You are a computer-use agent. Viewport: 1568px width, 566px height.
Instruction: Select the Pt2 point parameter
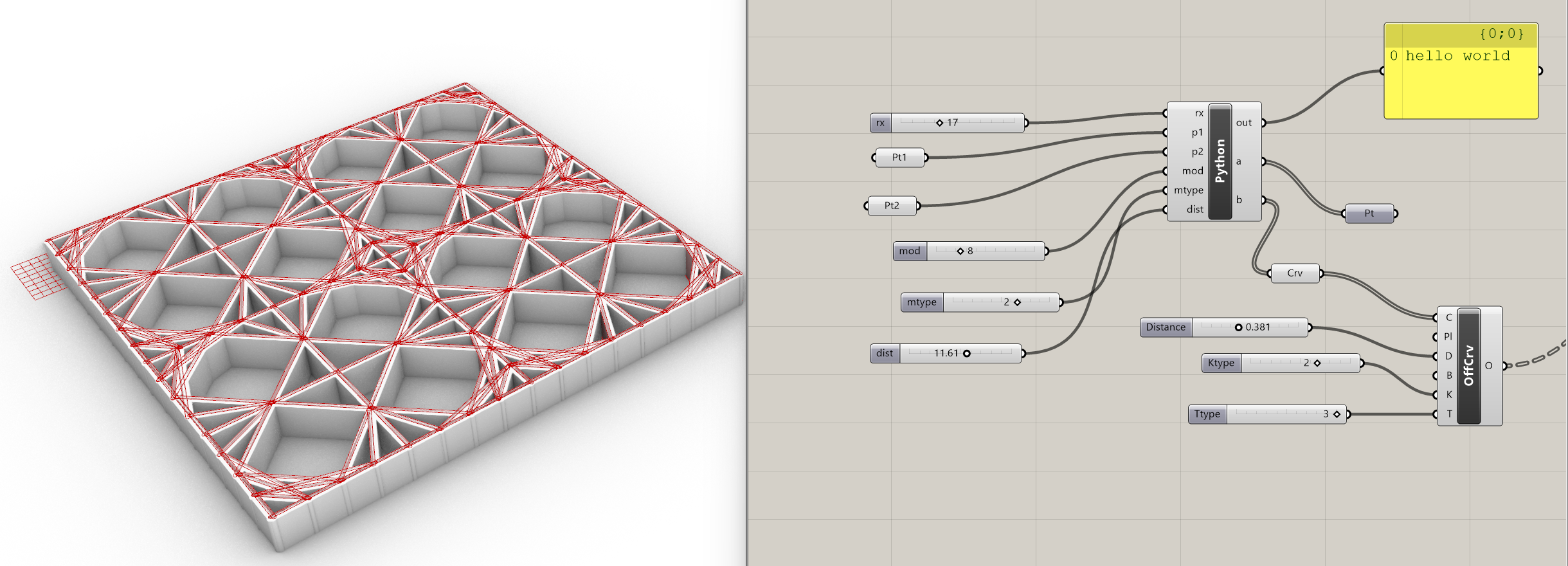tap(892, 206)
